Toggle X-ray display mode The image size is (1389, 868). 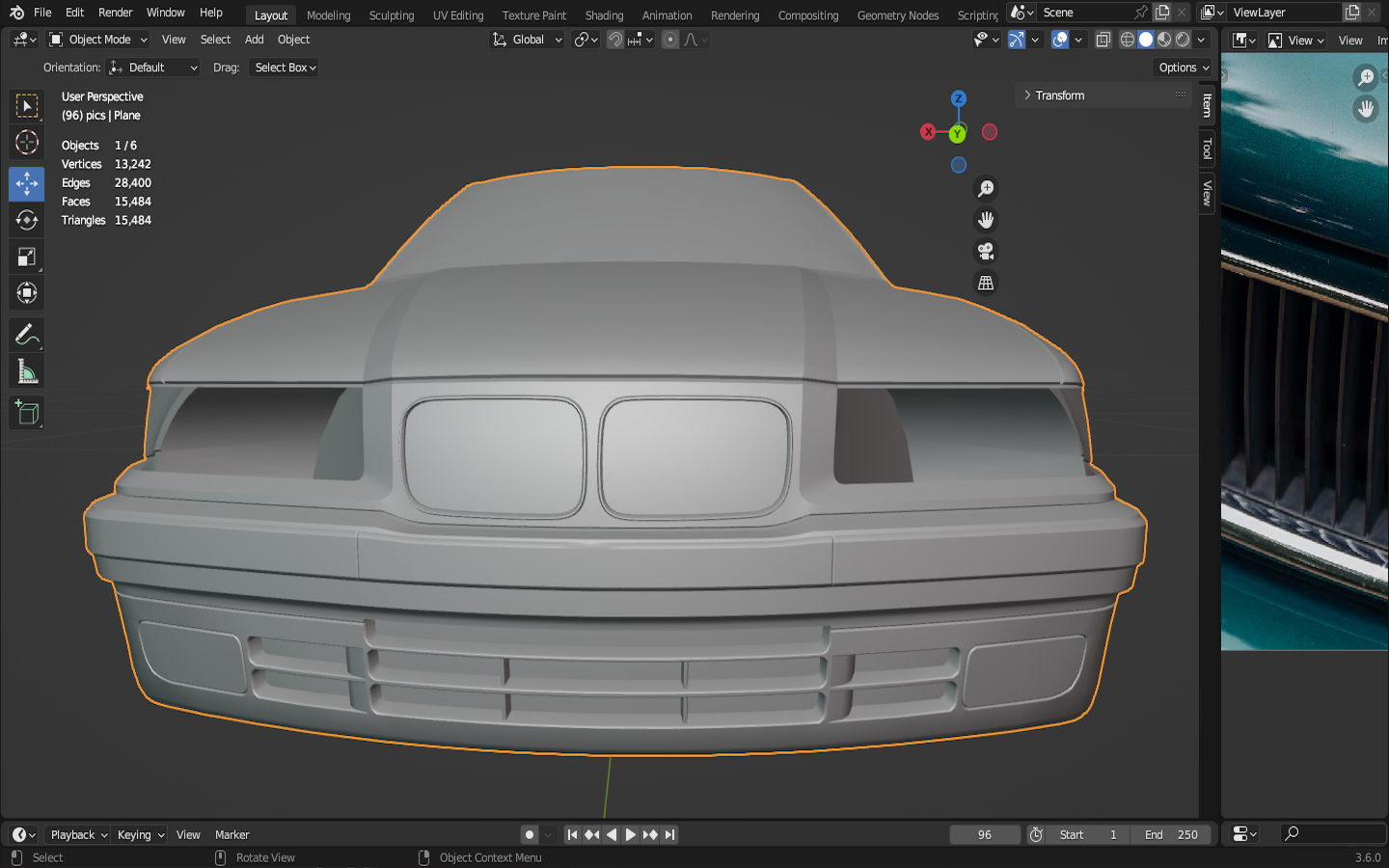[1103, 40]
